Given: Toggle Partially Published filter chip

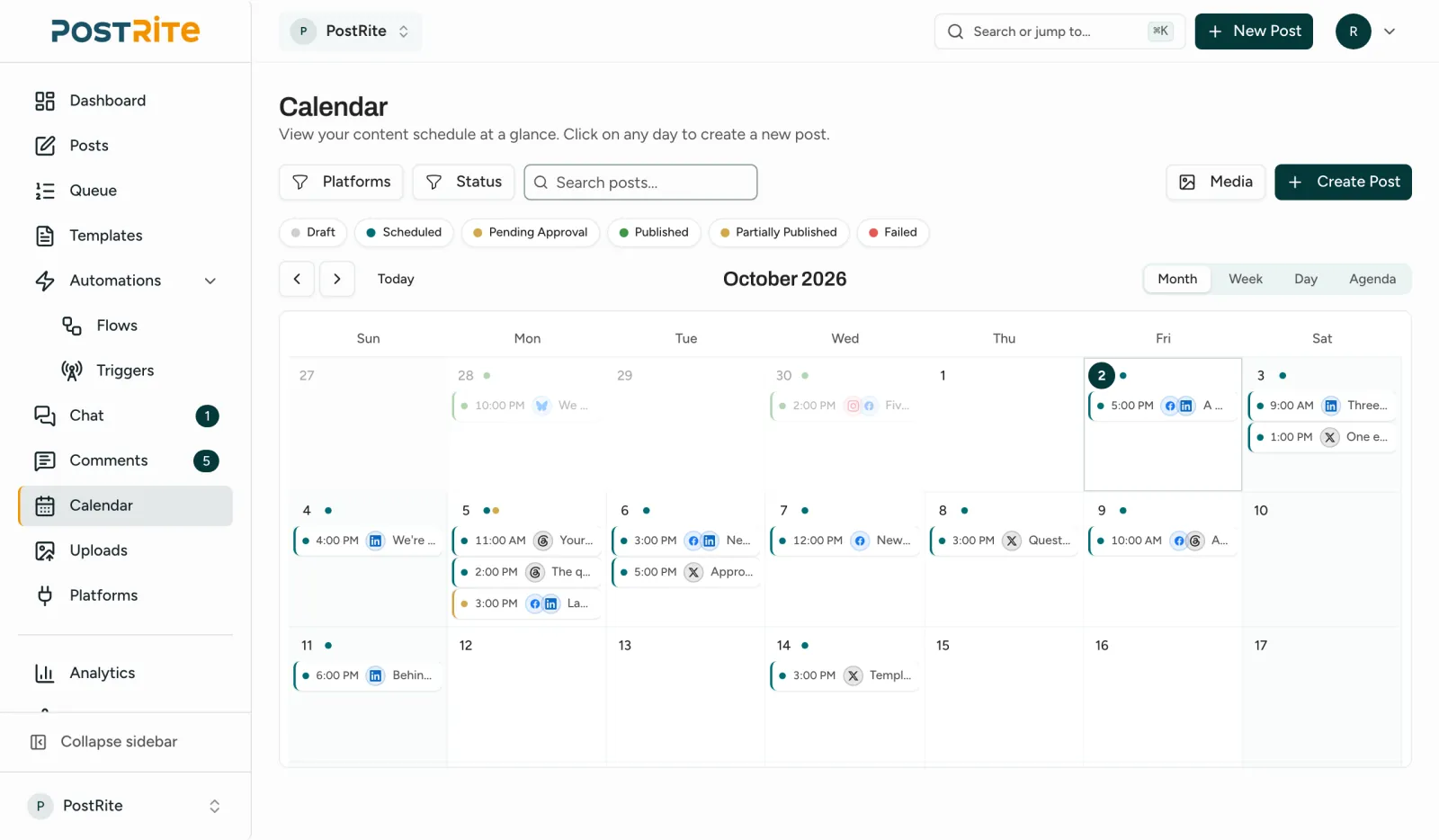Looking at the screenshot, I should click(779, 232).
